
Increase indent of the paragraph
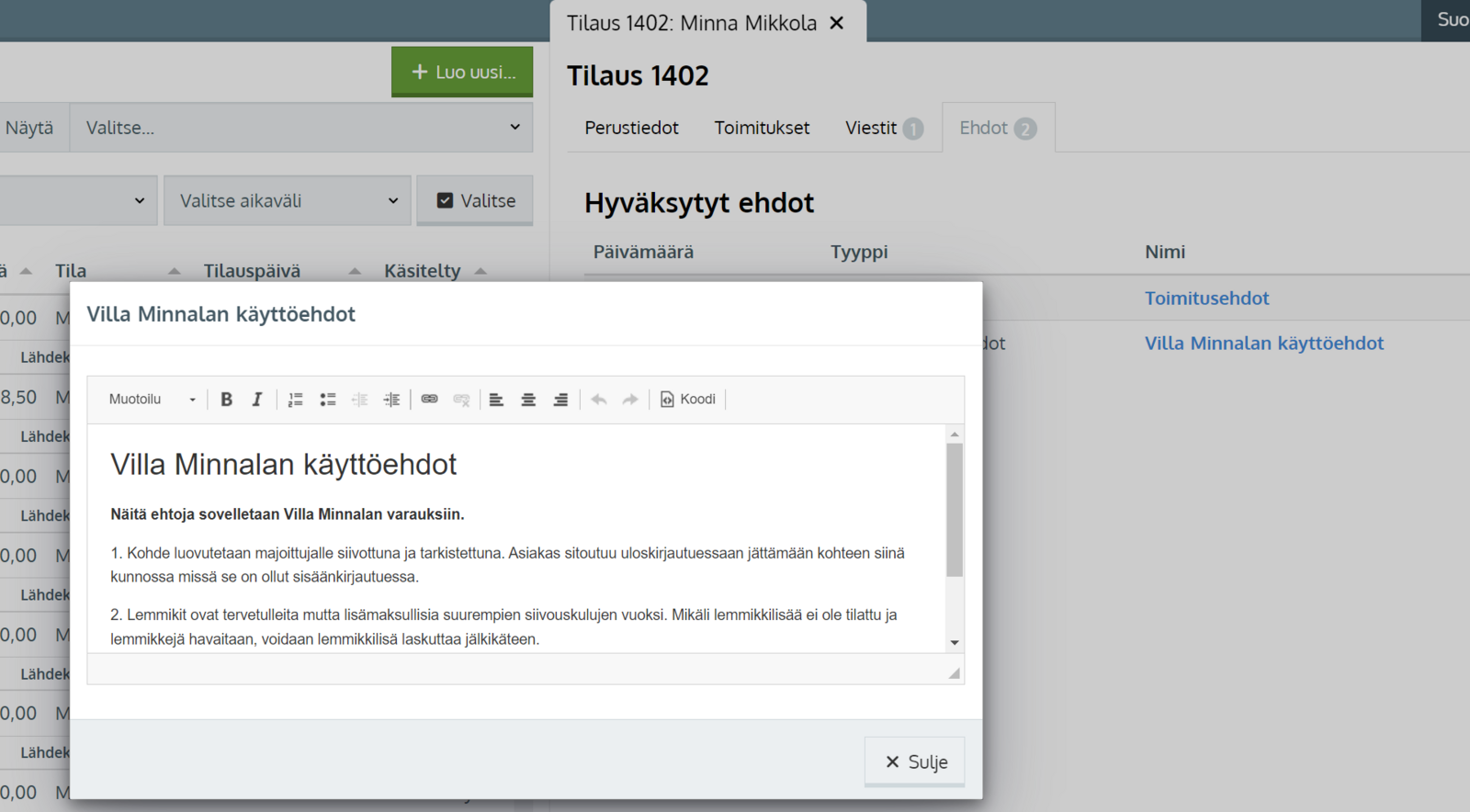coord(391,400)
